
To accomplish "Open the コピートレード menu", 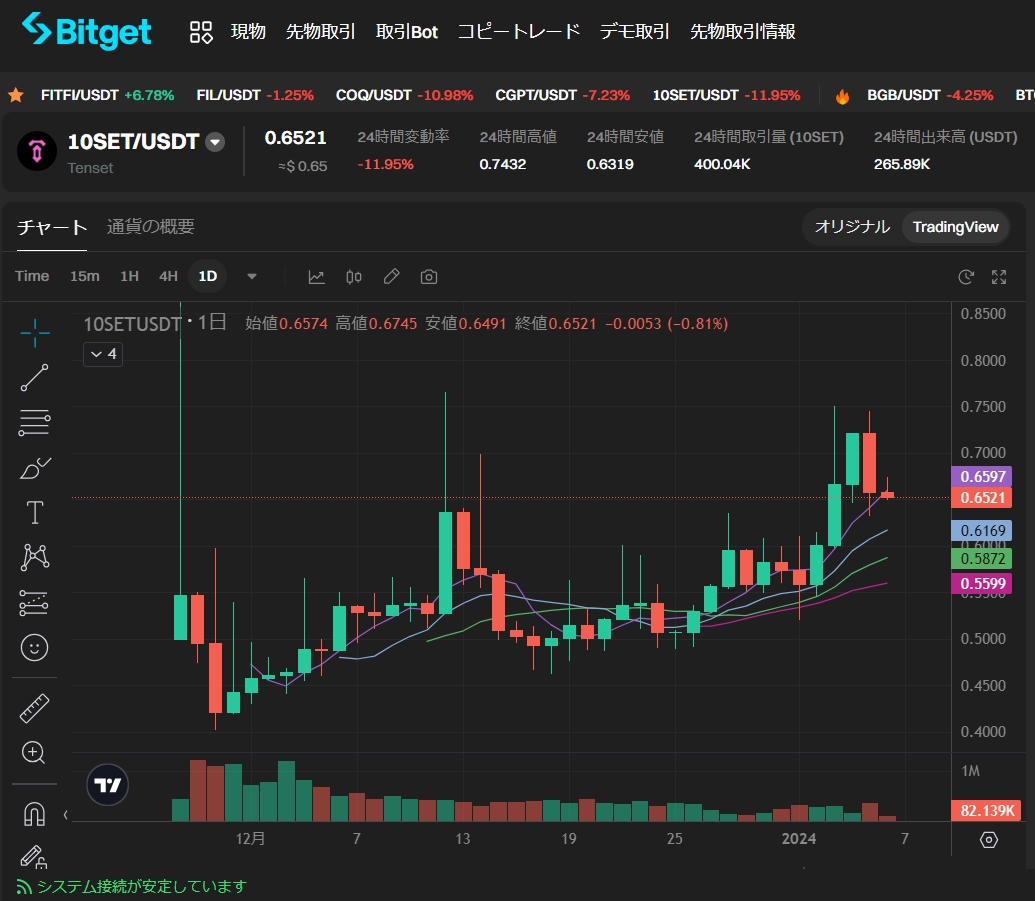I will pos(518,32).
